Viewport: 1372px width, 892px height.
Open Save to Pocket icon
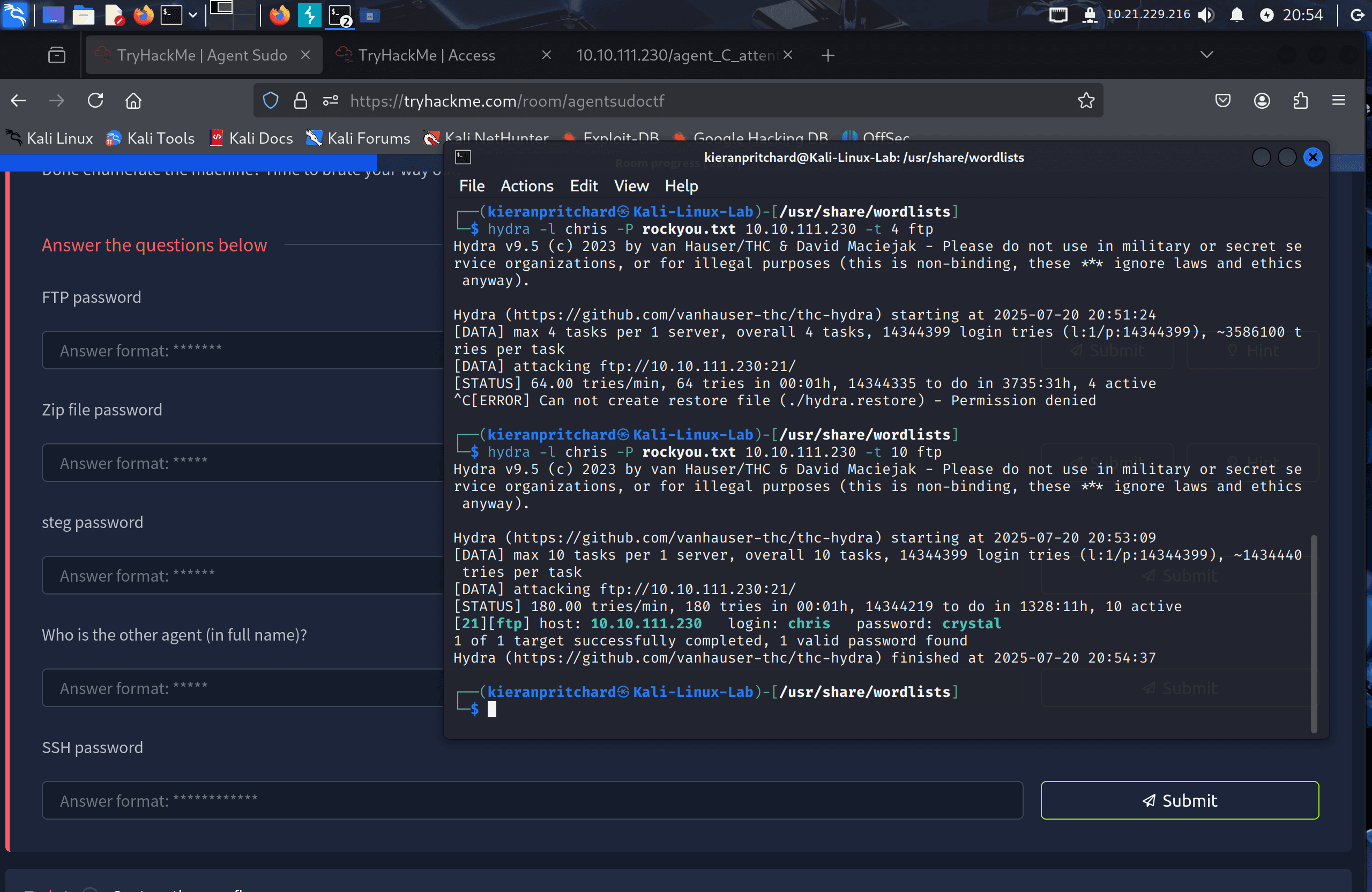[1222, 101]
